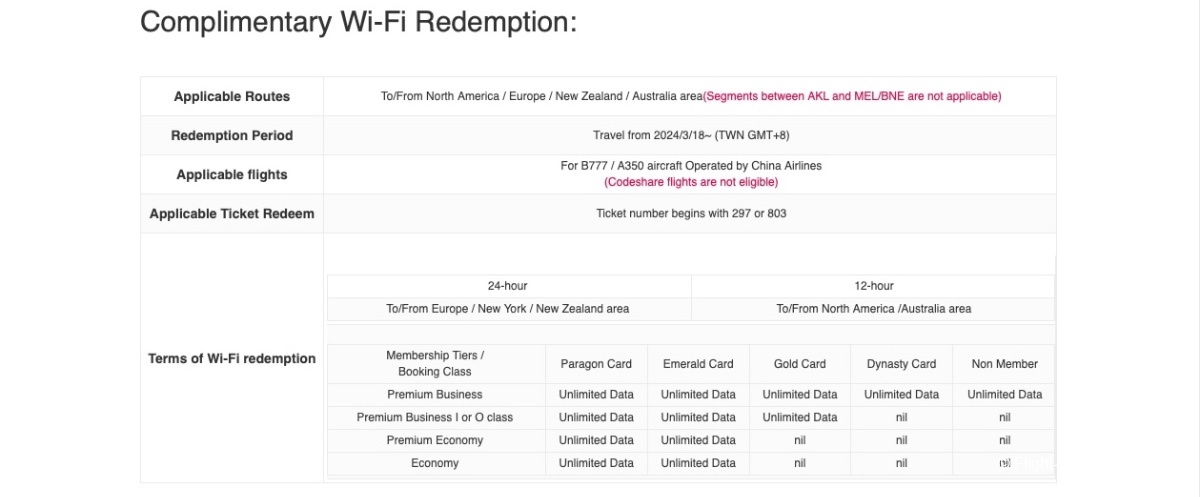The width and height of the screenshot is (1200, 497).
Task: Select the Applicable Routes row label
Action: [232, 97]
